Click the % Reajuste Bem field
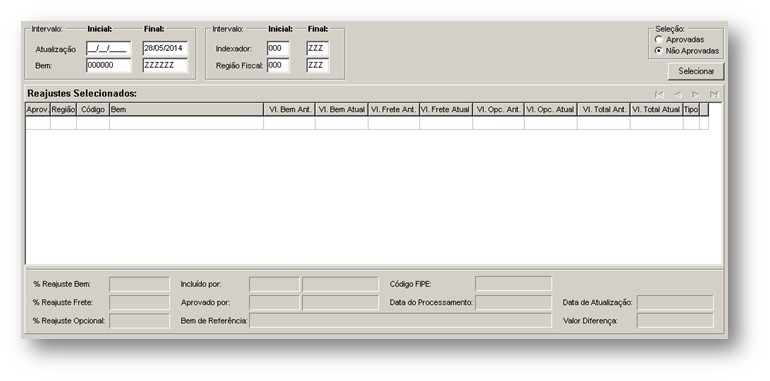This screenshot has width=770, height=381. coord(139,284)
